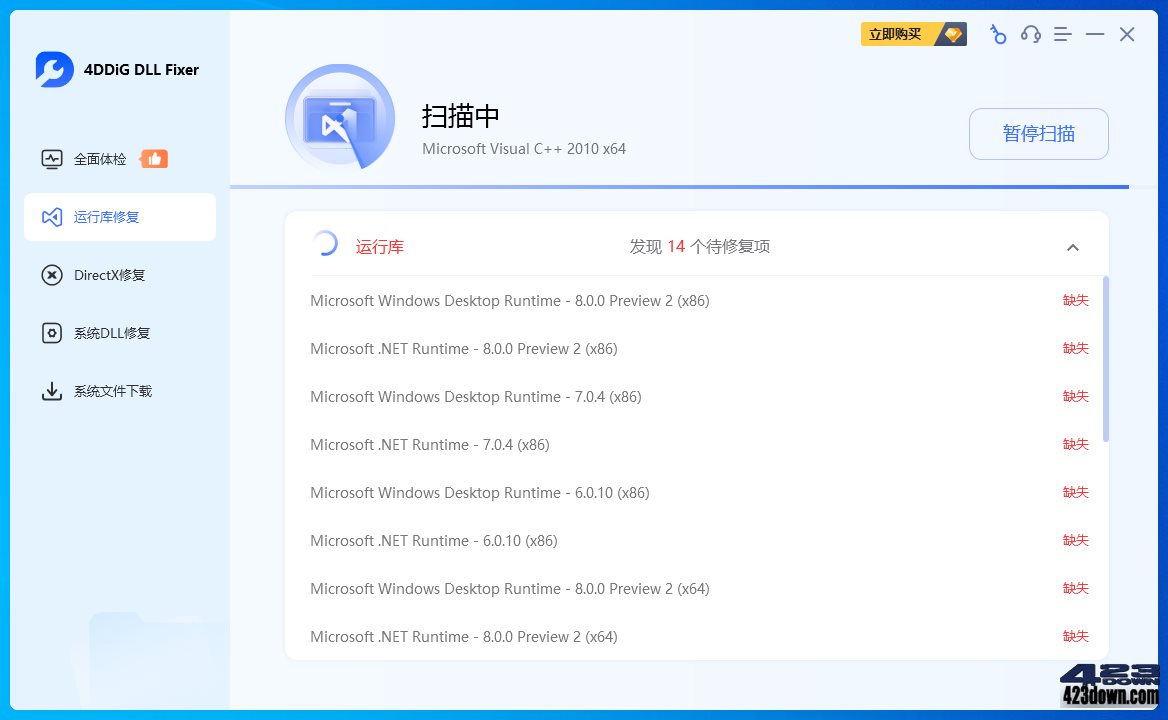Click the 暂停扫描 button
The height and width of the screenshot is (720, 1168).
pyautogui.click(x=1038, y=134)
